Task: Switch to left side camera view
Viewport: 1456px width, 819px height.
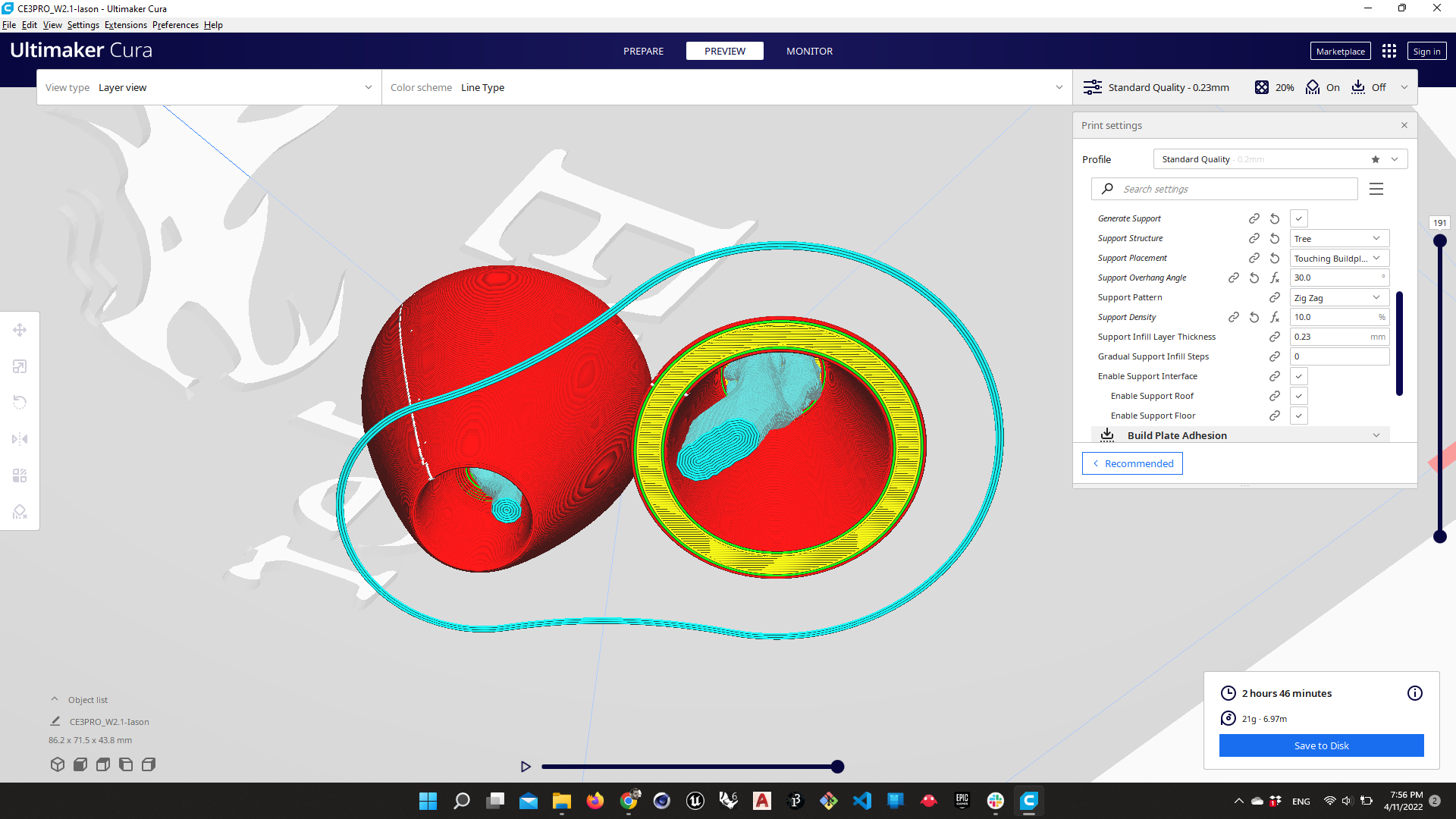Action: tap(126, 764)
